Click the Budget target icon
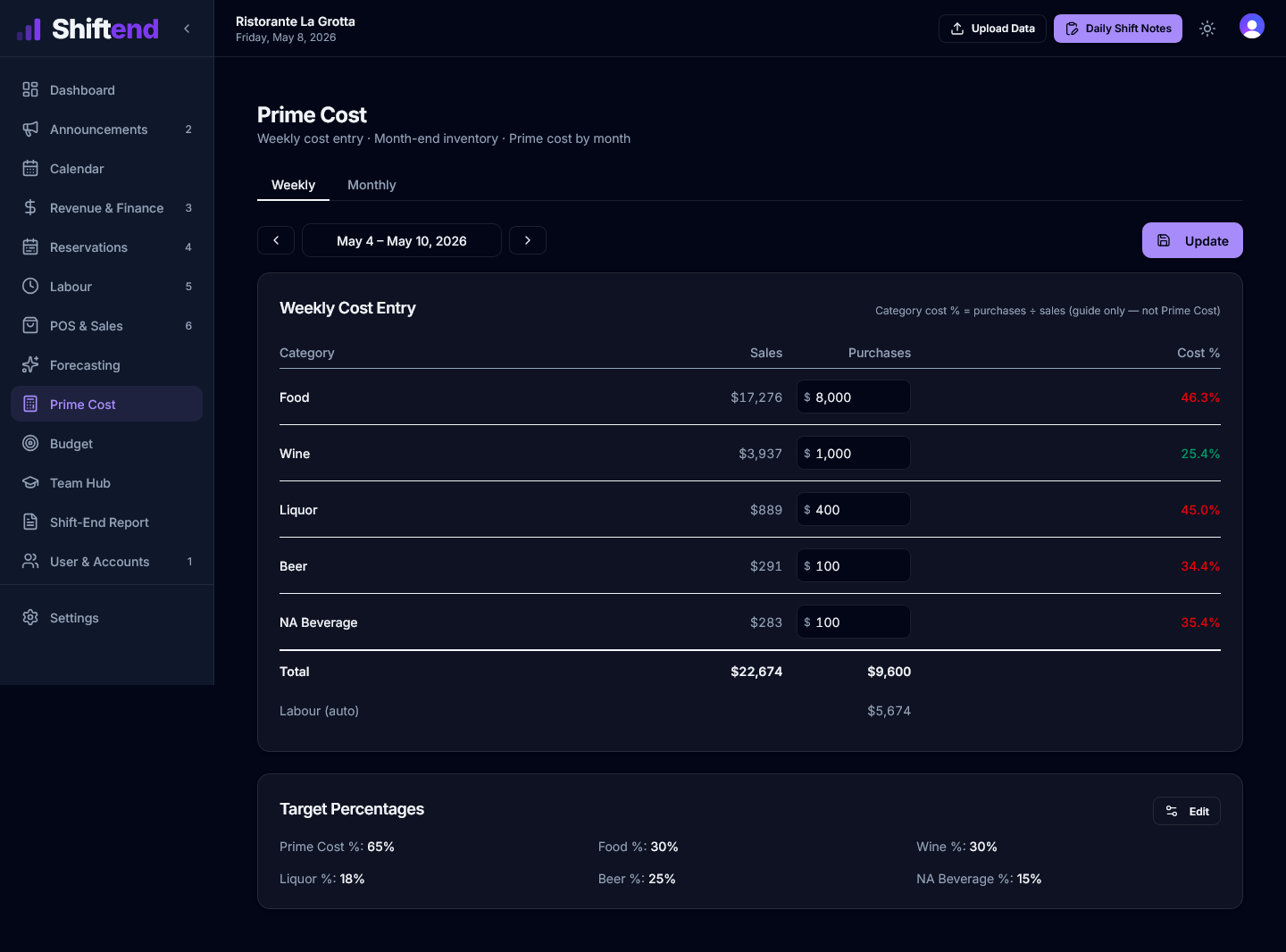This screenshot has height=952, width=1286. pyautogui.click(x=30, y=443)
